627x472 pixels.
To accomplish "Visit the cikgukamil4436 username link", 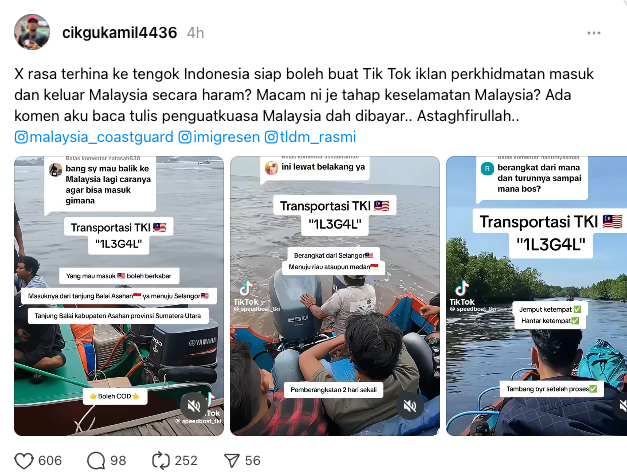I will pos(120,33).
